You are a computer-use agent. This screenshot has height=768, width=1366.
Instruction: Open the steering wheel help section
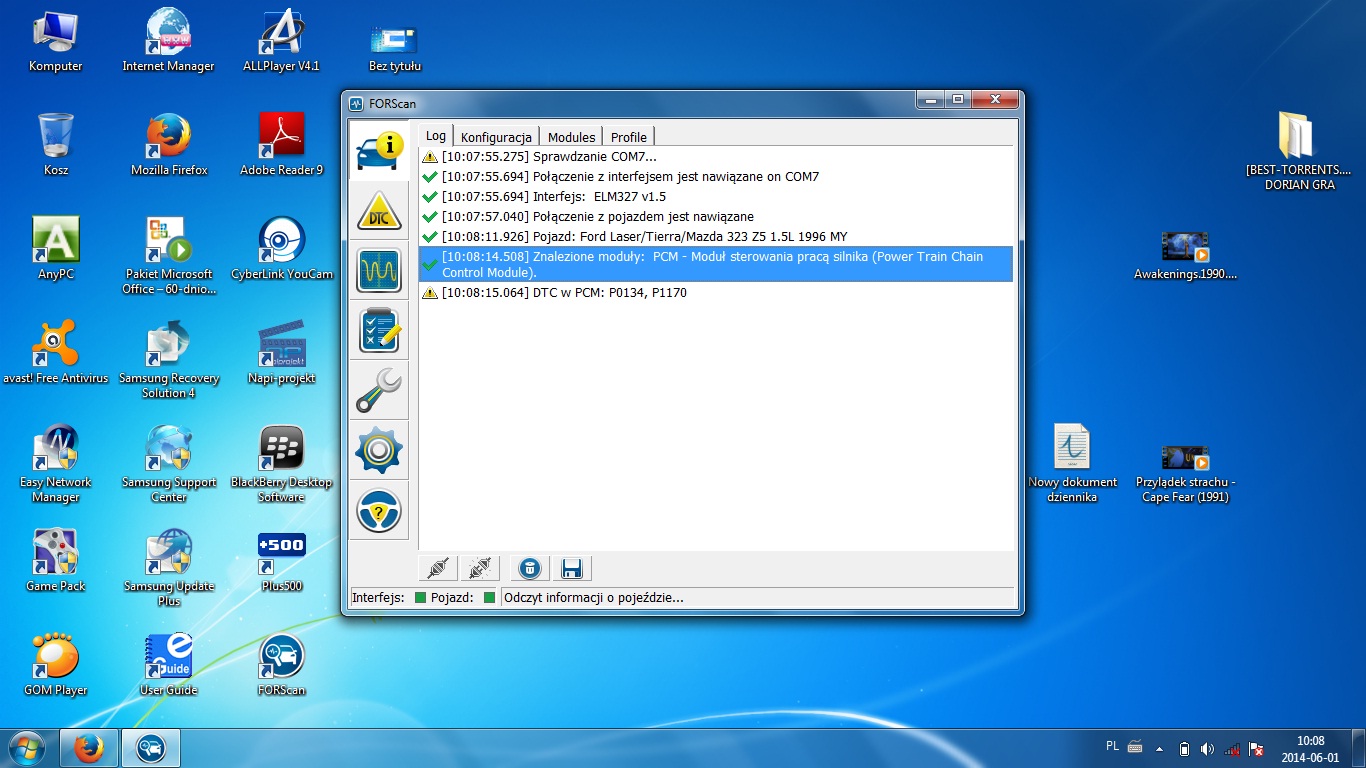pyautogui.click(x=379, y=511)
